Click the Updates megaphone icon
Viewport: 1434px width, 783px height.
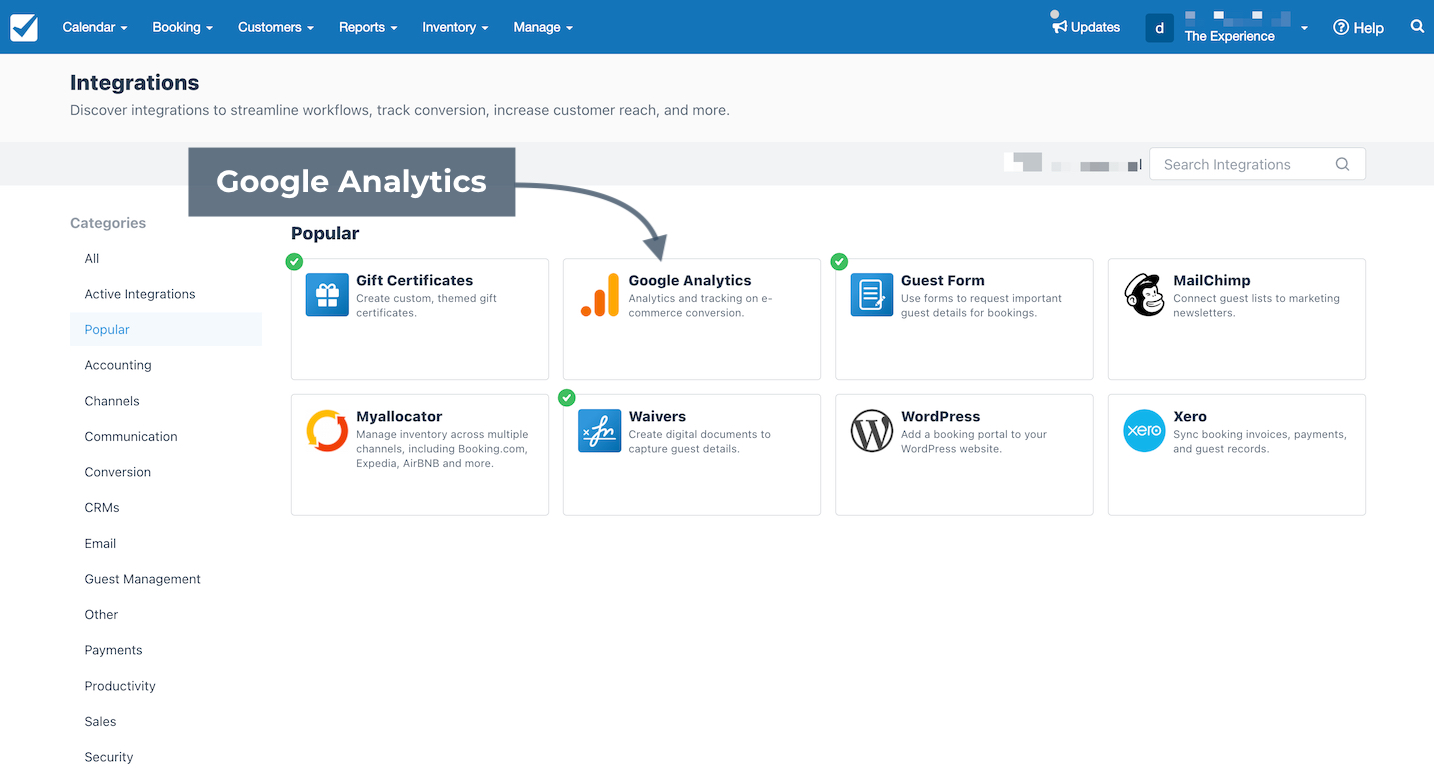(1059, 26)
